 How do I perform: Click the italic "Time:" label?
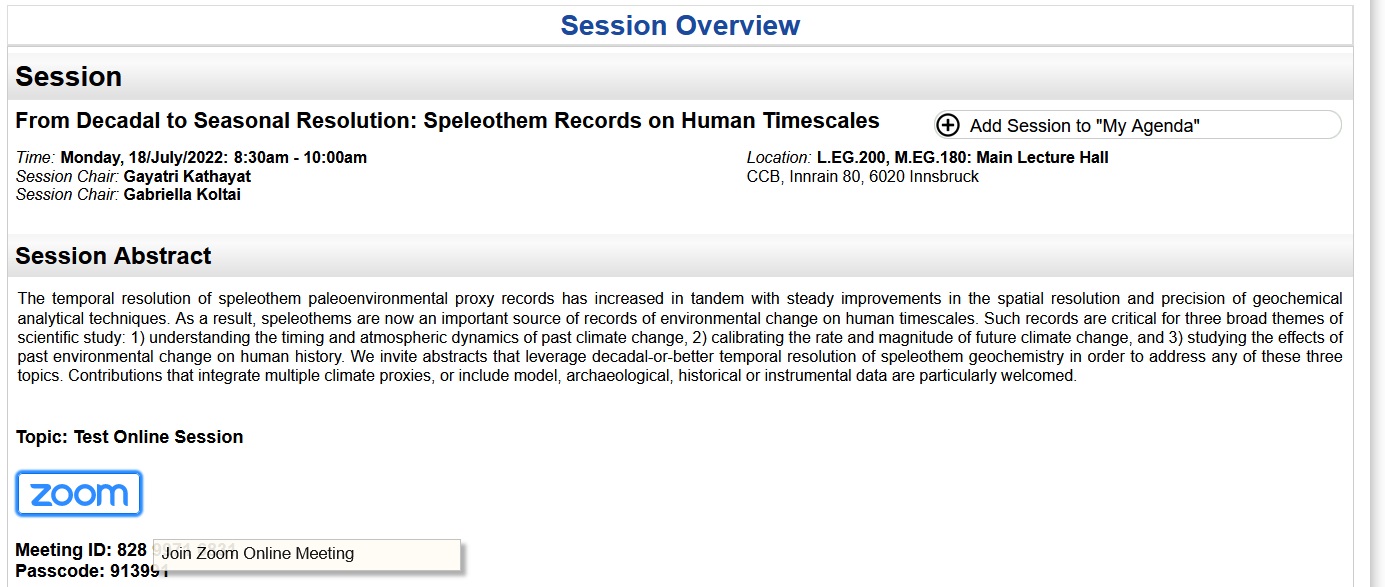[36, 157]
